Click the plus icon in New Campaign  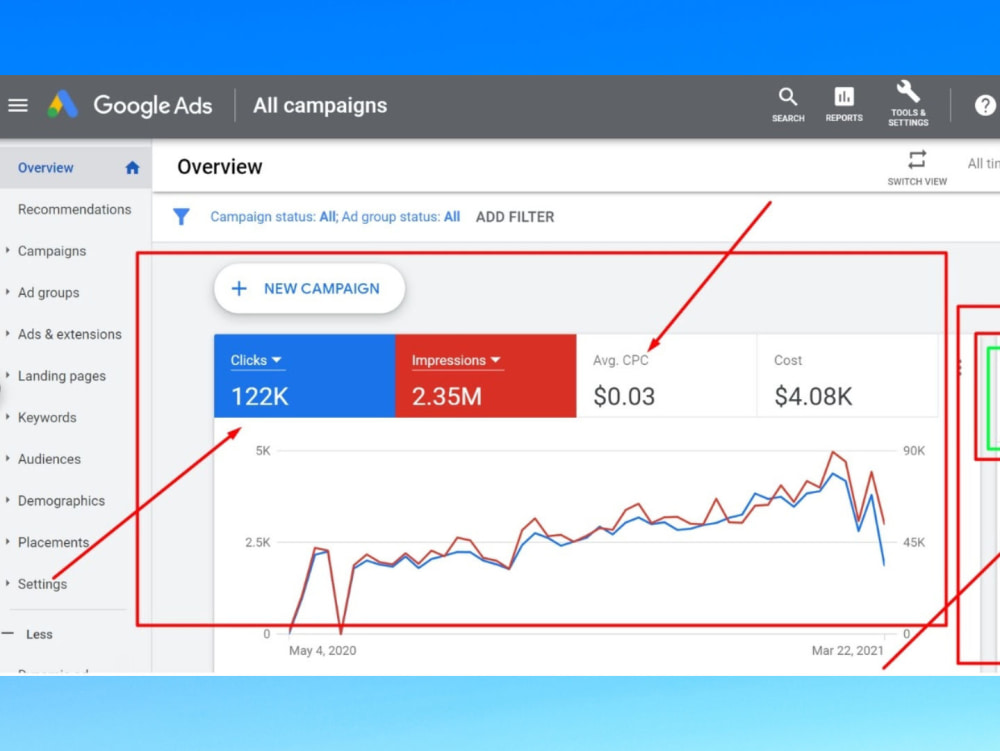click(x=239, y=289)
